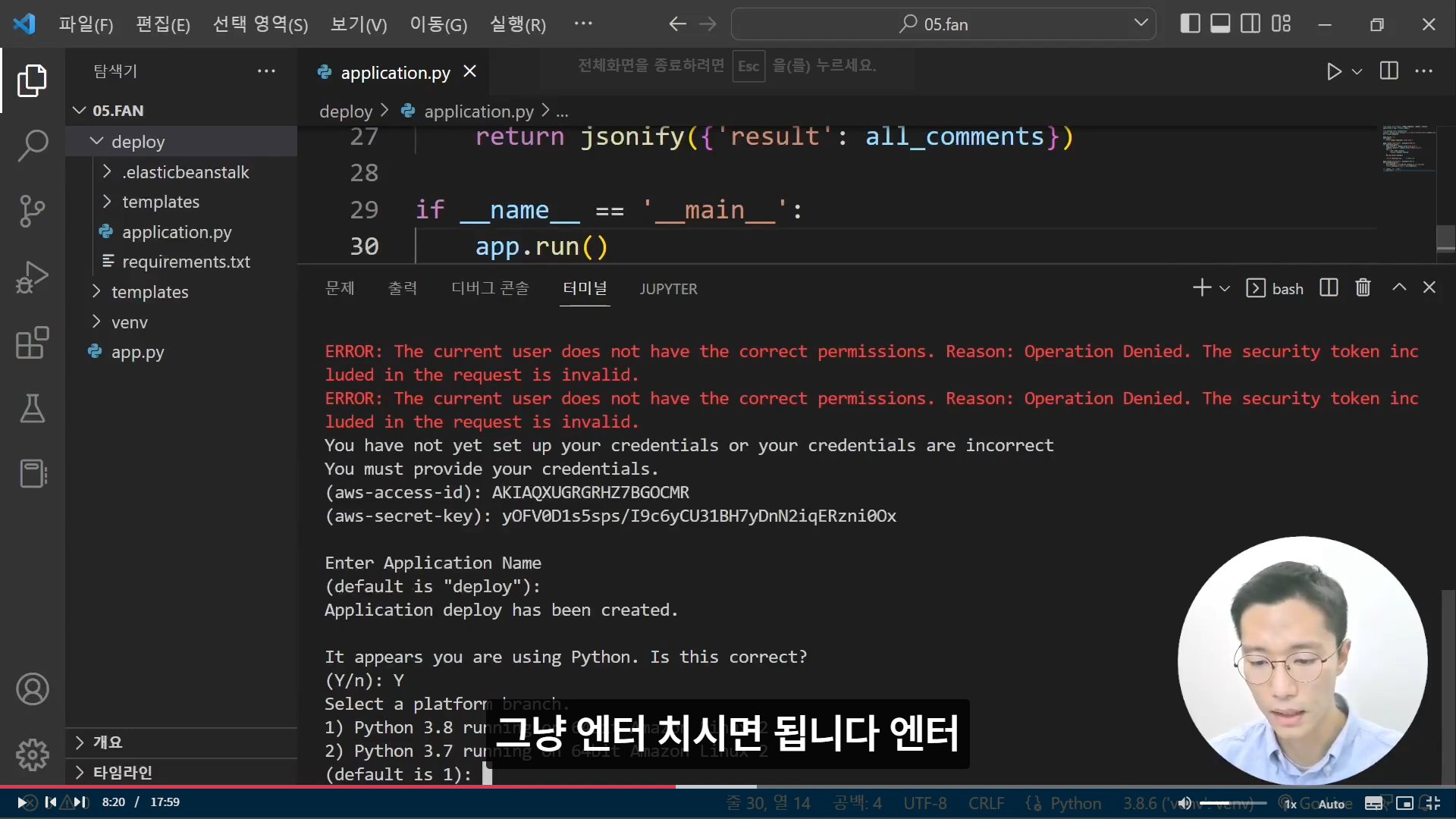Switch to the 출력 output tab
This screenshot has width=1456, height=819.
[403, 288]
